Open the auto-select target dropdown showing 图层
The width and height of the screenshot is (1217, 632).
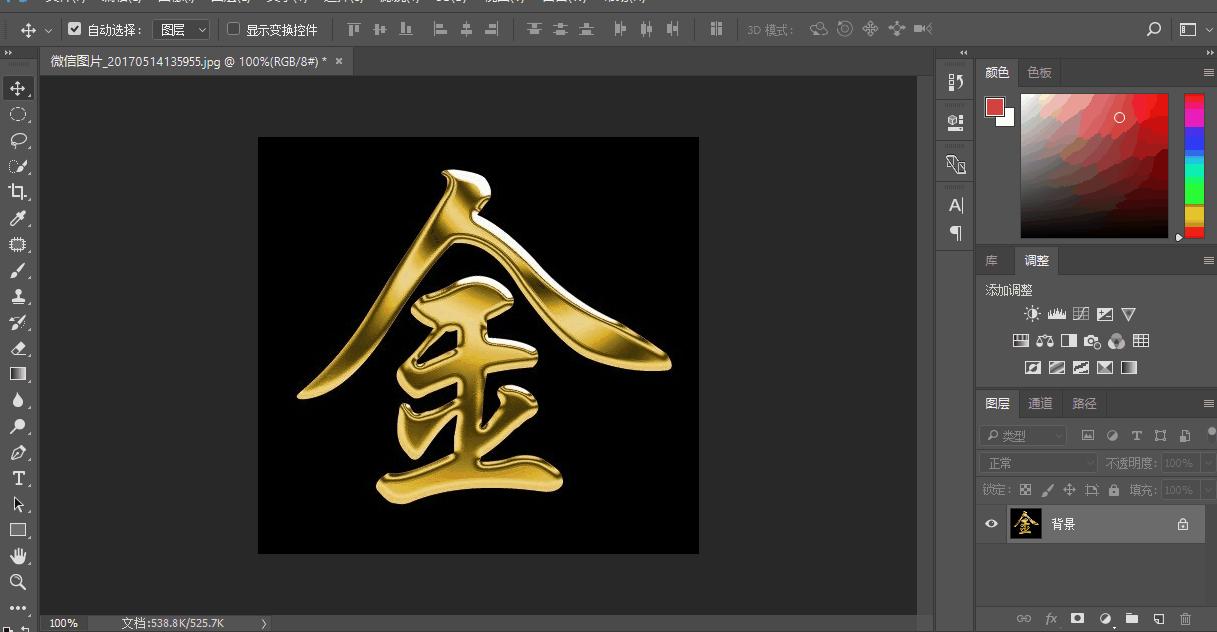pyautogui.click(x=181, y=29)
